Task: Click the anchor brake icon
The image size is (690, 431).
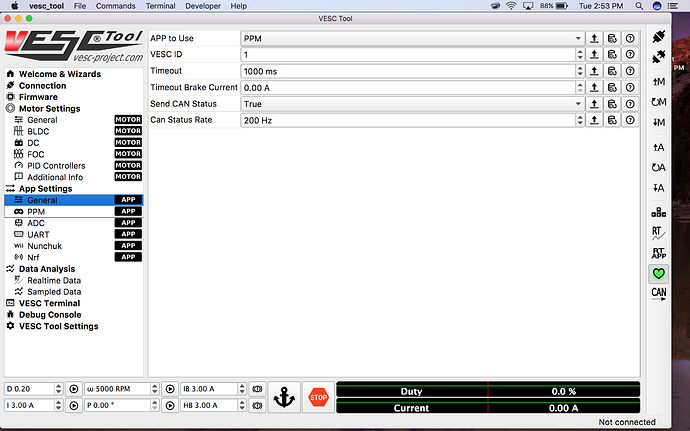Action: [283, 396]
